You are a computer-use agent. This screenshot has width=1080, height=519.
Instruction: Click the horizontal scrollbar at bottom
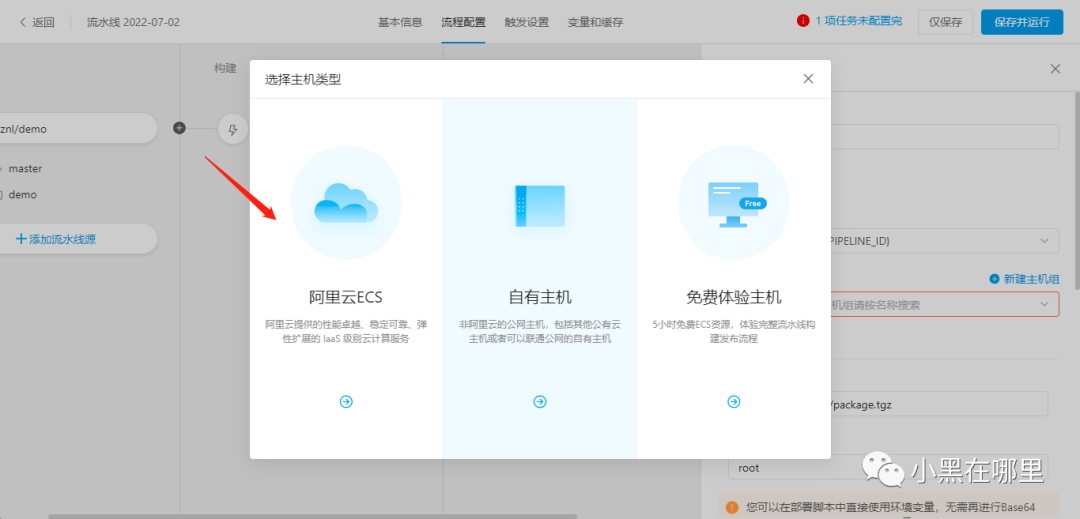(x=312, y=516)
